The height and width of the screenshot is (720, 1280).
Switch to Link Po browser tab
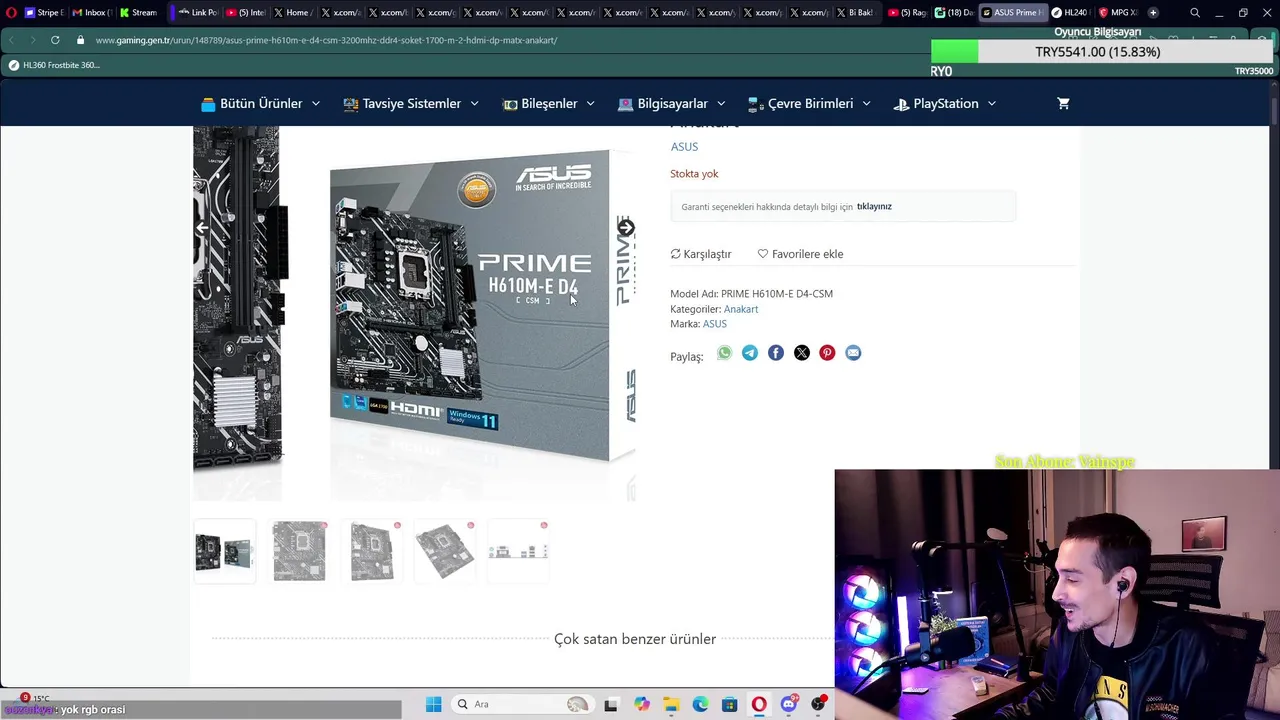tap(197, 13)
